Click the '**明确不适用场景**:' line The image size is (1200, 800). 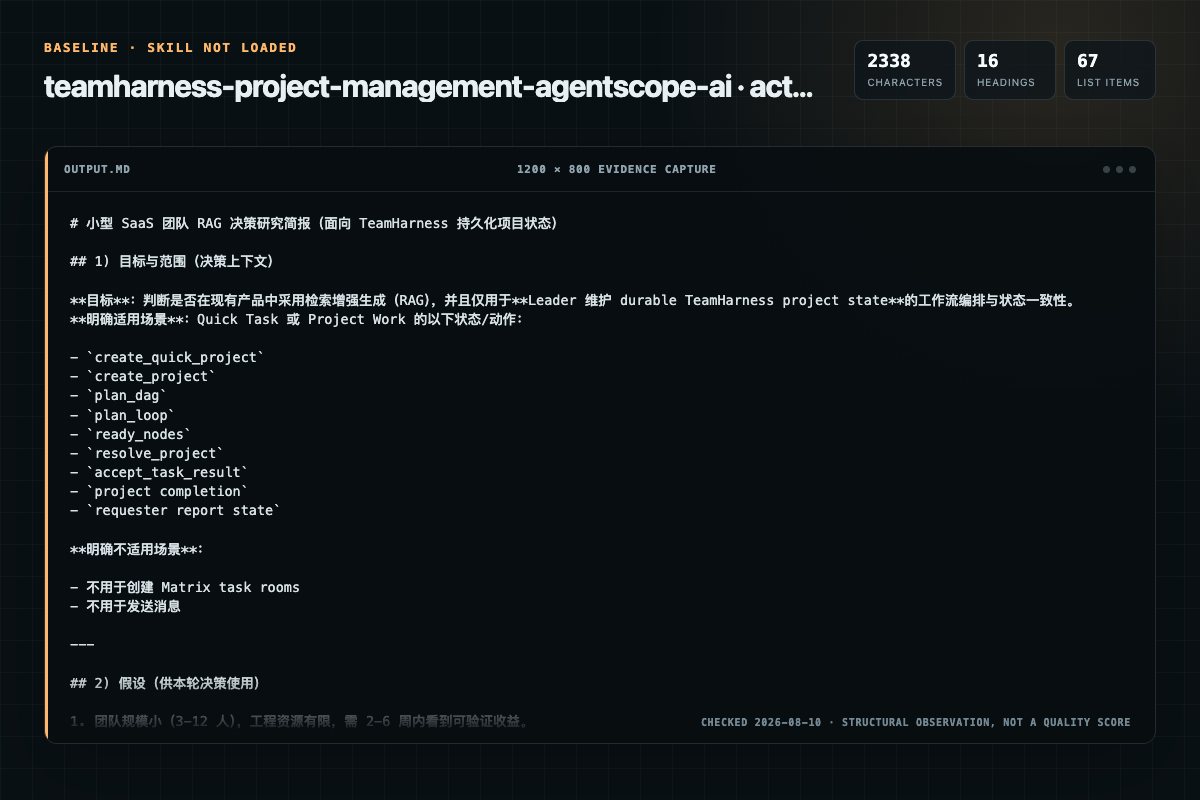137,549
